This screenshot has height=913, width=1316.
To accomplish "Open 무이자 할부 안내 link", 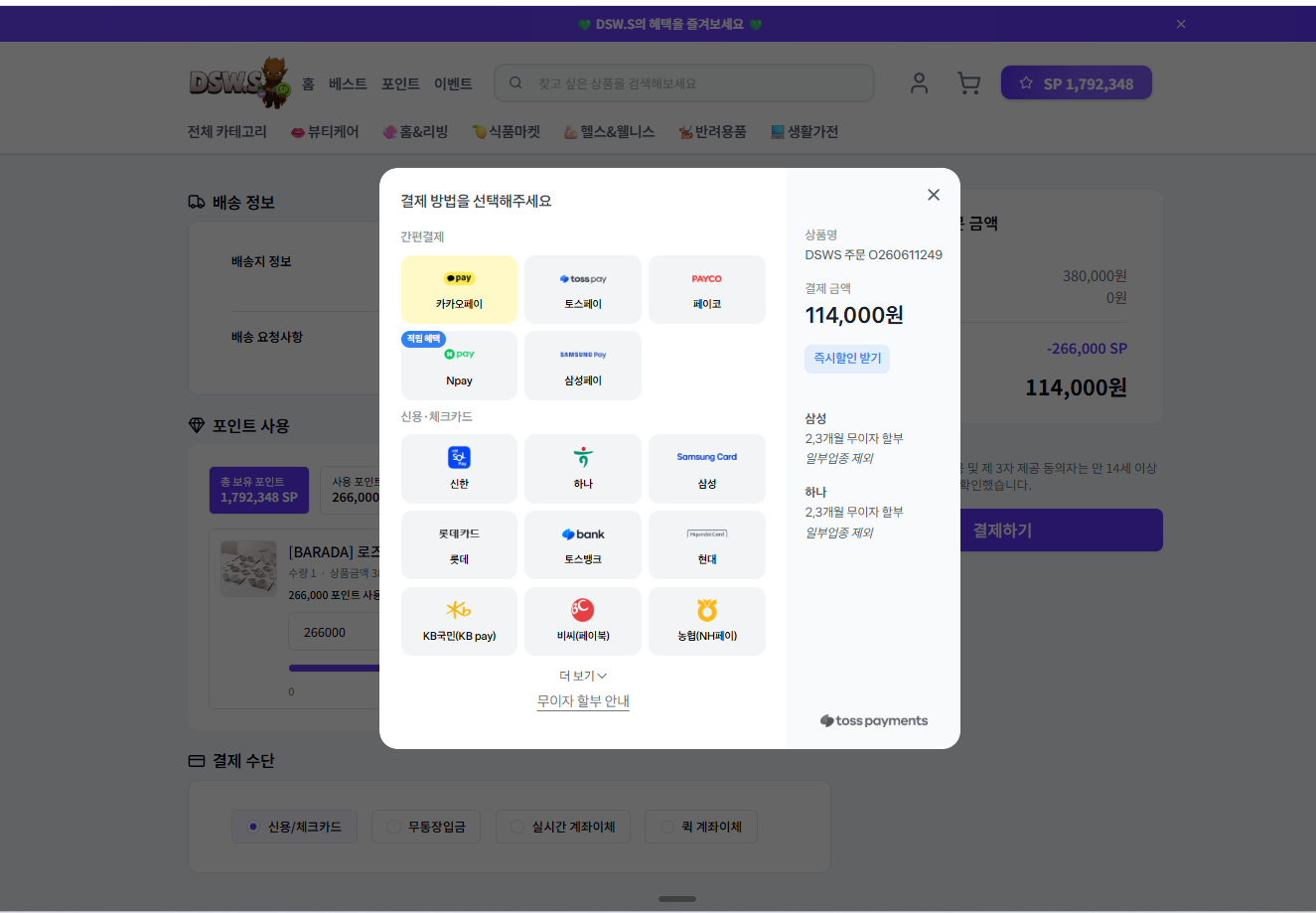I will point(583,701).
